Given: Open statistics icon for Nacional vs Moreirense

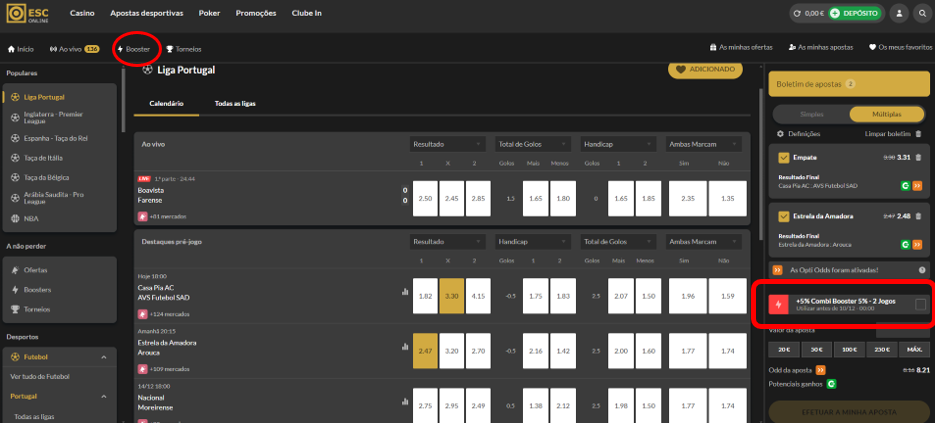Looking at the screenshot, I should pyautogui.click(x=405, y=402).
